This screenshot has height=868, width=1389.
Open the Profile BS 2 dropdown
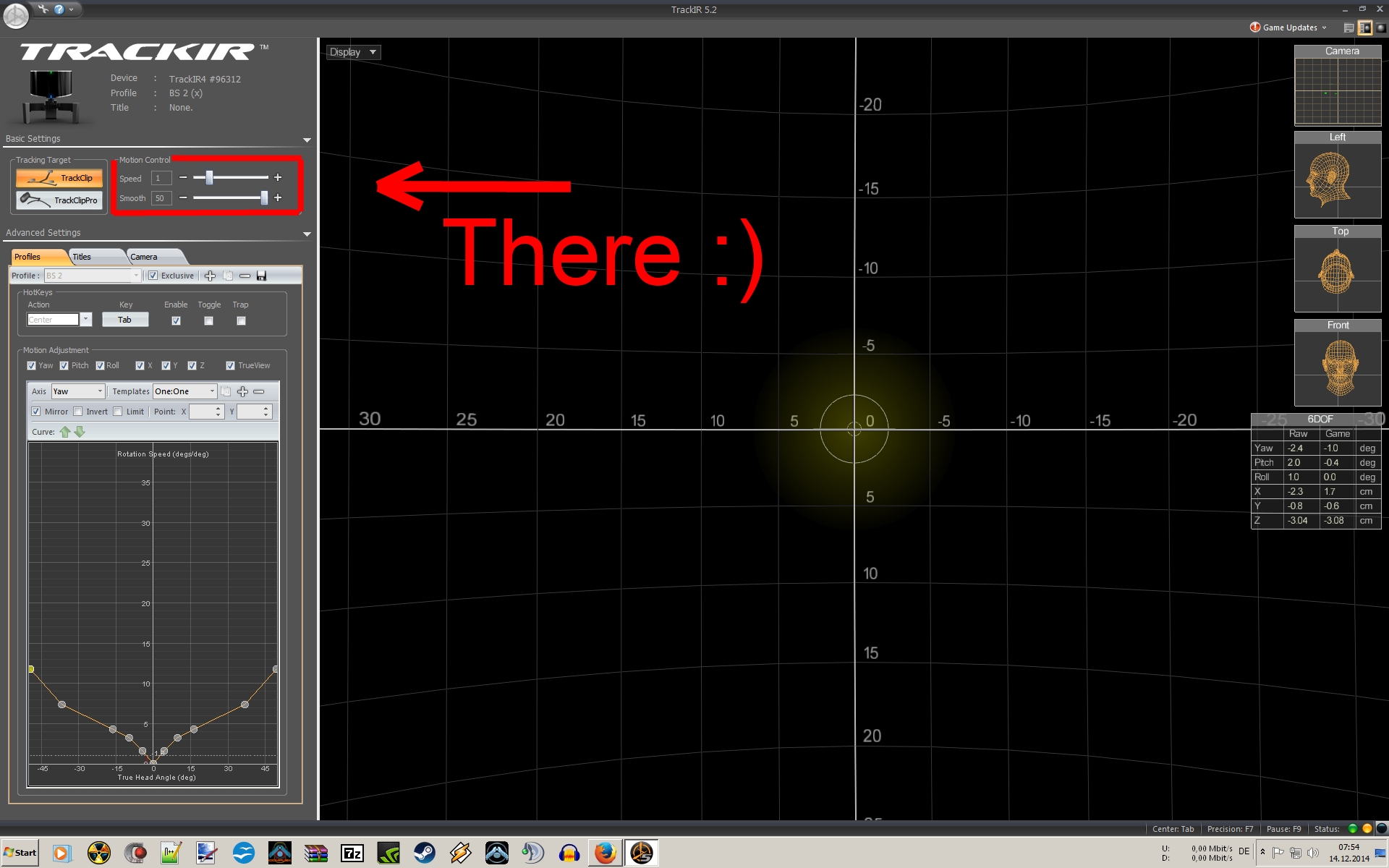[92, 276]
